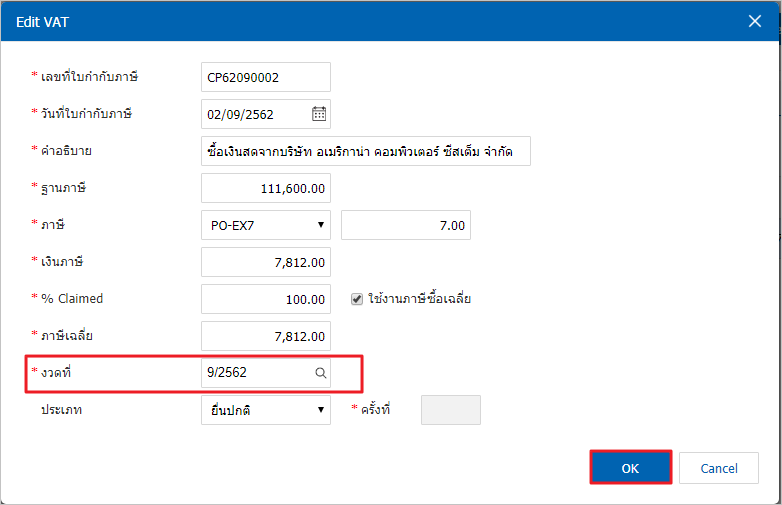Screen dimensions: 782x505
Task: Click the เงินภาษี label
Action: click(x=62, y=262)
